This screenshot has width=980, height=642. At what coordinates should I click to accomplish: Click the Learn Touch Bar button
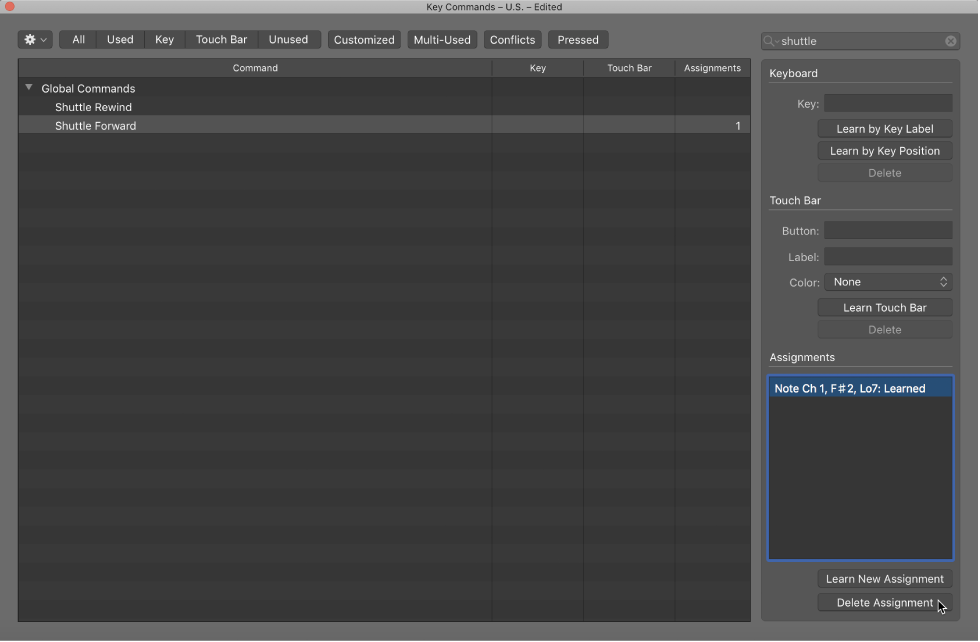pyautogui.click(x=884, y=307)
